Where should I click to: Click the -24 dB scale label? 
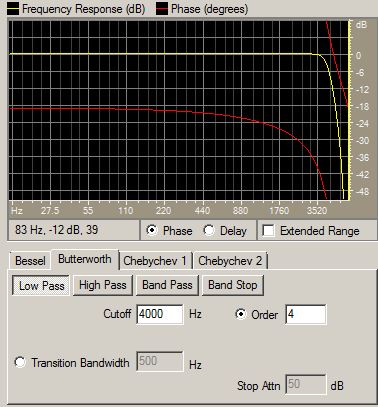362,124
